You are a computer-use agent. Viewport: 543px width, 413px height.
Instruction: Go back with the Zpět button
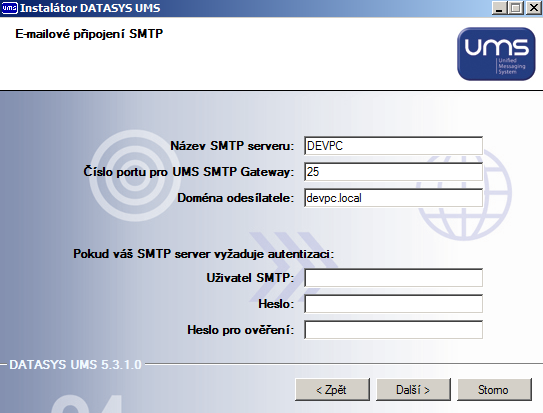(332, 390)
